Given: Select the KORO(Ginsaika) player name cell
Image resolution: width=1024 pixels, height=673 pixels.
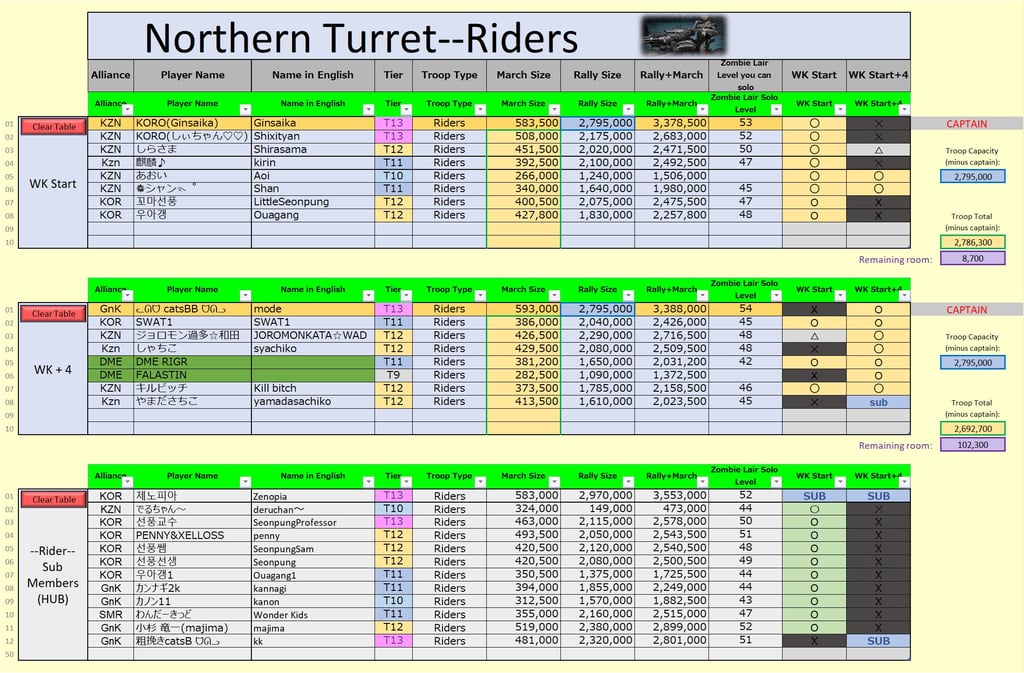Looking at the screenshot, I should pos(192,123).
